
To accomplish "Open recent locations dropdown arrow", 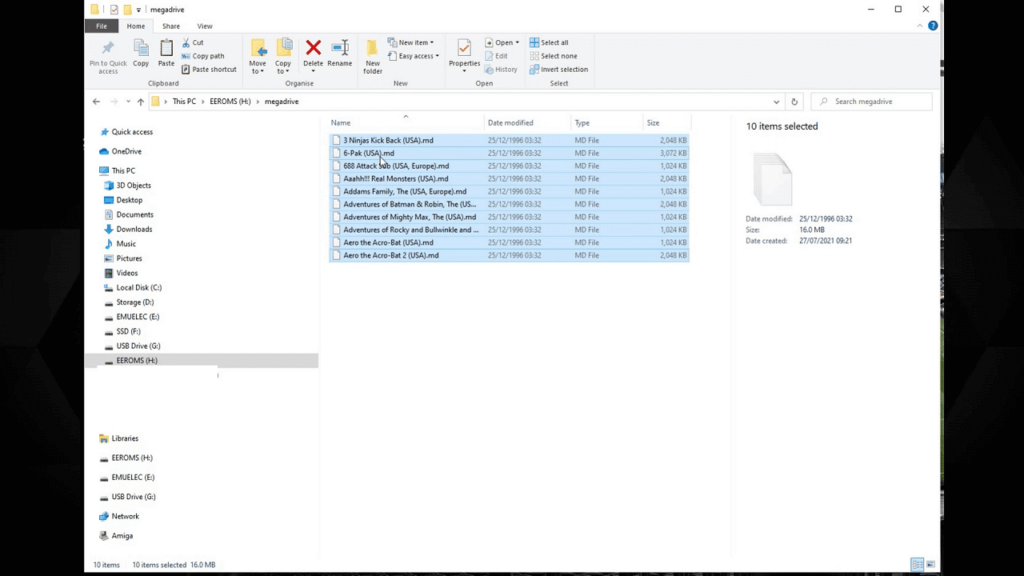I will pos(128,102).
